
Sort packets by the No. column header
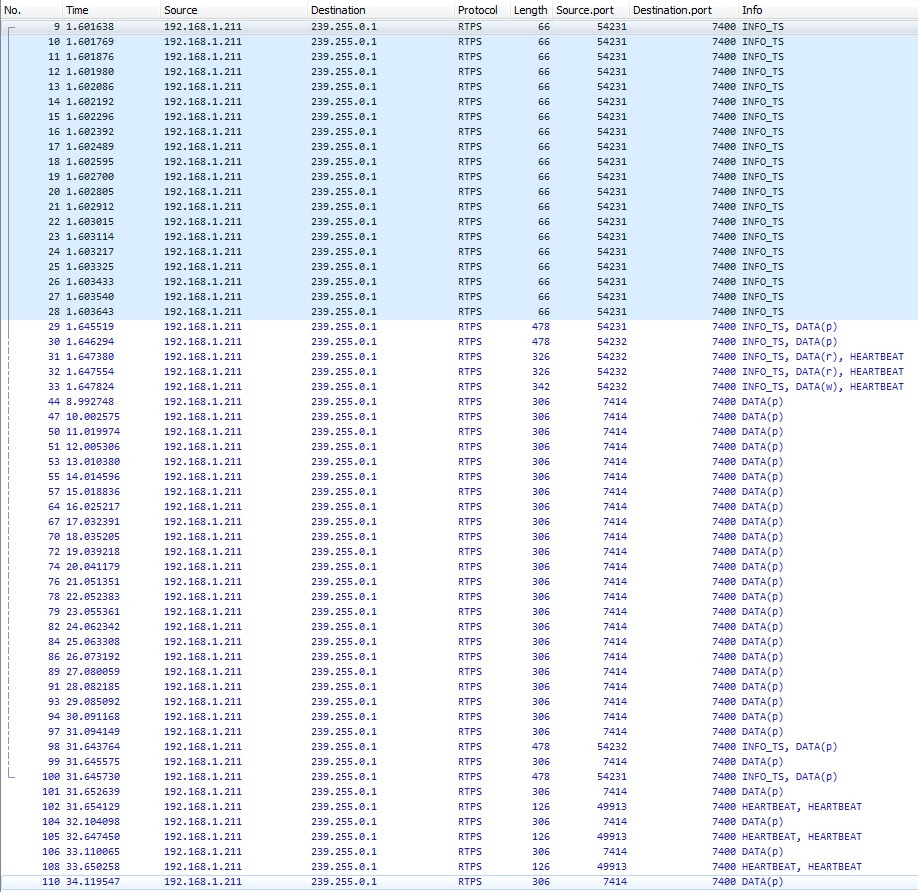31,10
